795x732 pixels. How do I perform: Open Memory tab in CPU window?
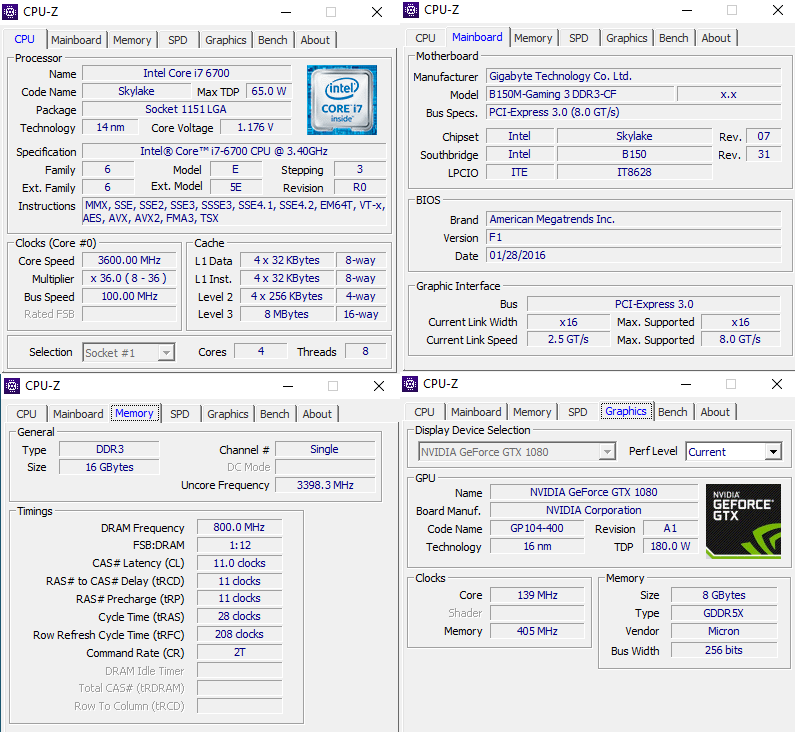click(x=132, y=40)
